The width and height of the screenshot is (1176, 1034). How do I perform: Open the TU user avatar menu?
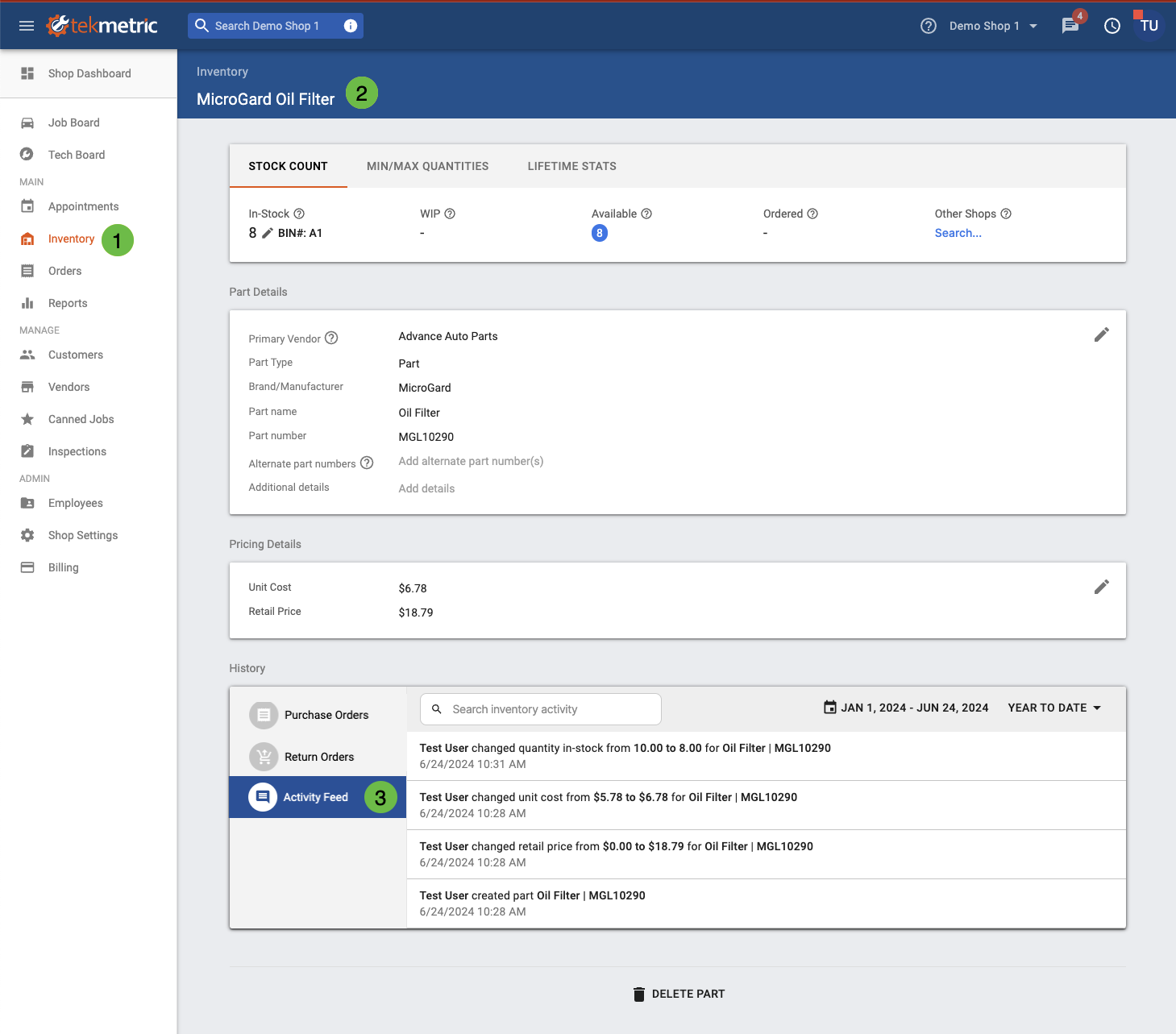[x=1149, y=26]
